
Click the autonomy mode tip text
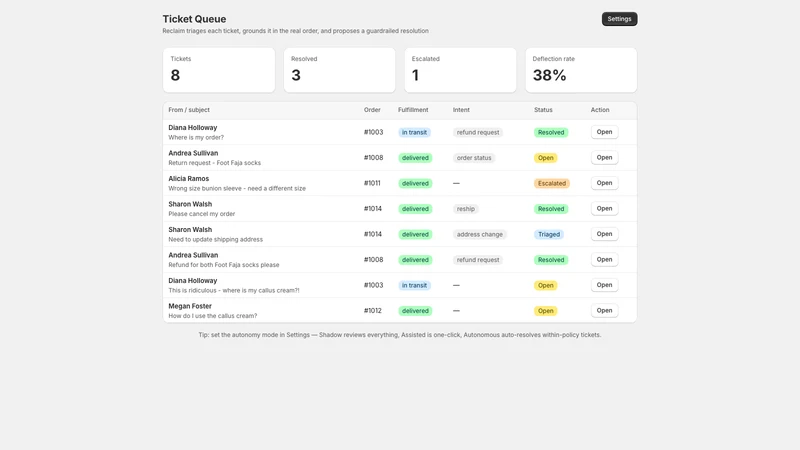[x=399, y=335]
